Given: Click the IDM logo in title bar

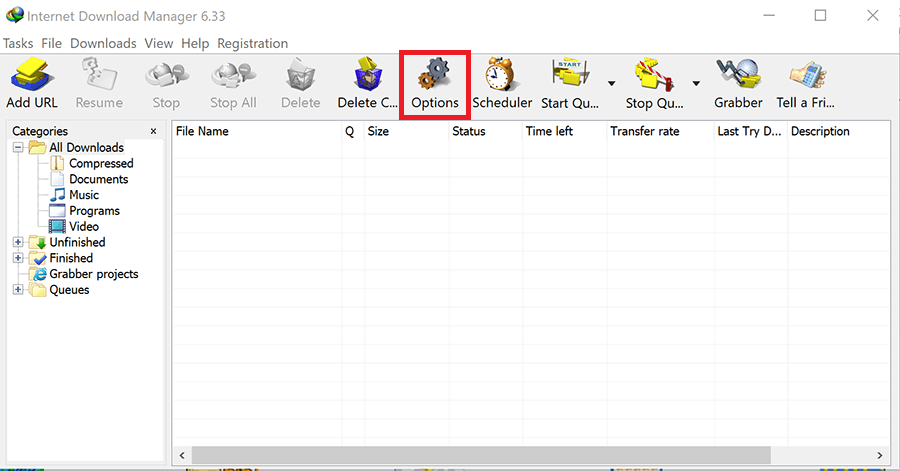Looking at the screenshot, I should point(14,15).
